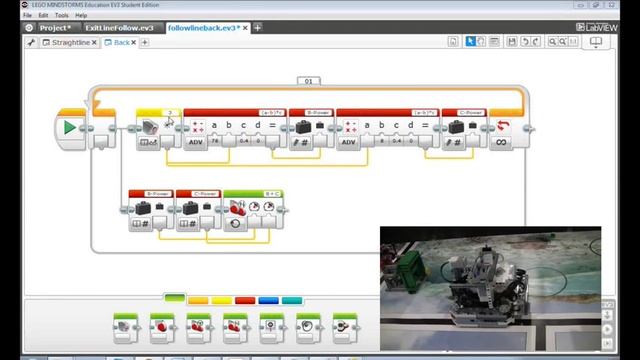This screenshot has height=360, width=640.
Task: Pick the Large Motor block from palette
Action: click(x=162, y=328)
